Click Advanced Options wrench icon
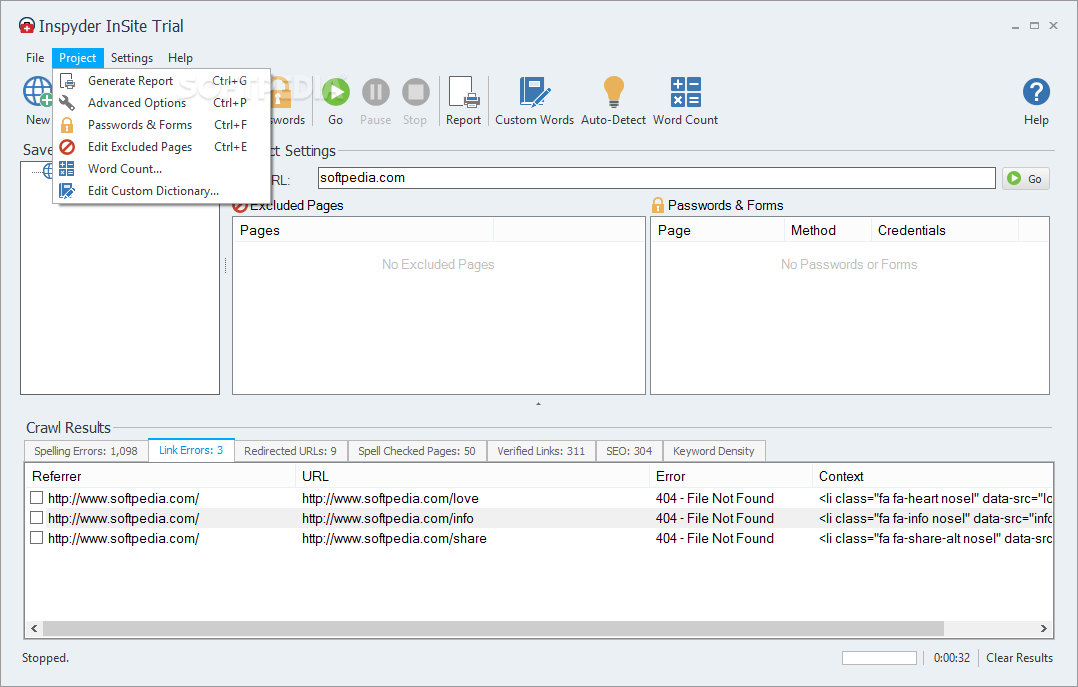Image resolution: width=1078 pixels, height=687 pixels. [67, 103]
